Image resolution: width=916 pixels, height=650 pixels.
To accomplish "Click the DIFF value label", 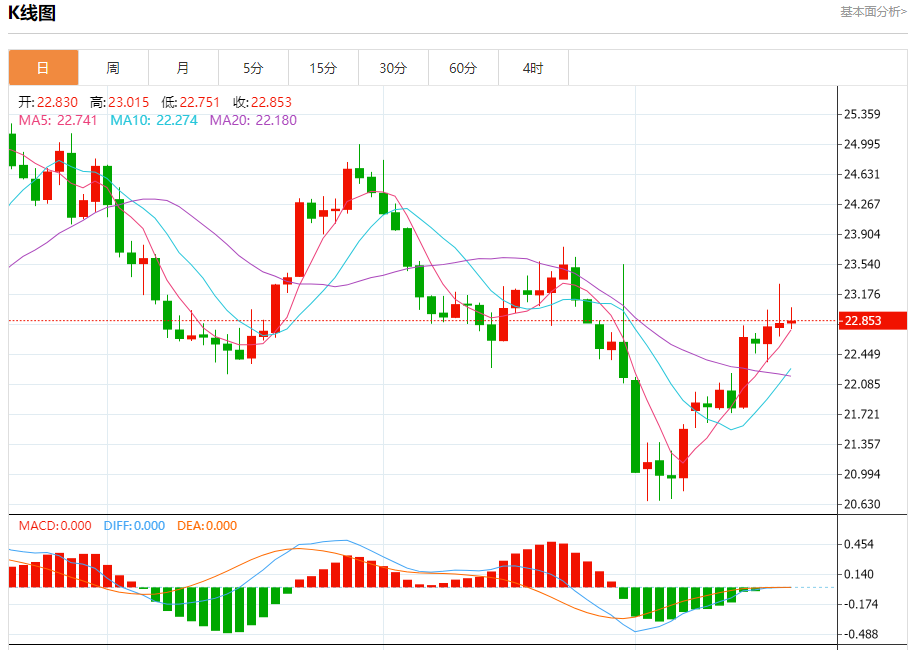I will pyautogui.click(x=134, y=526).
